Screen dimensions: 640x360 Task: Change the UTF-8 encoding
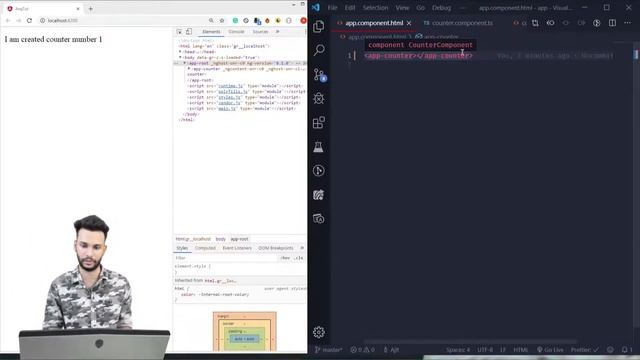click(x=485, y=350)
